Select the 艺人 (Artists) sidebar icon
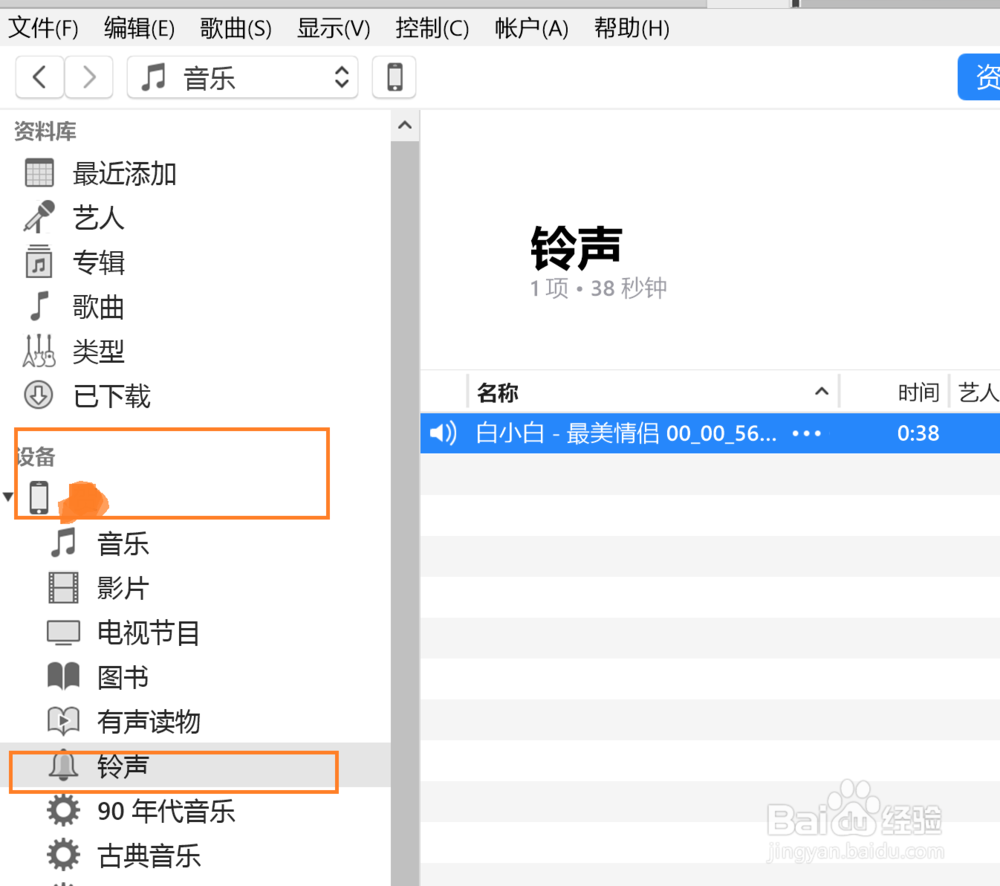 pyautogui.click(x=37, y=217)
